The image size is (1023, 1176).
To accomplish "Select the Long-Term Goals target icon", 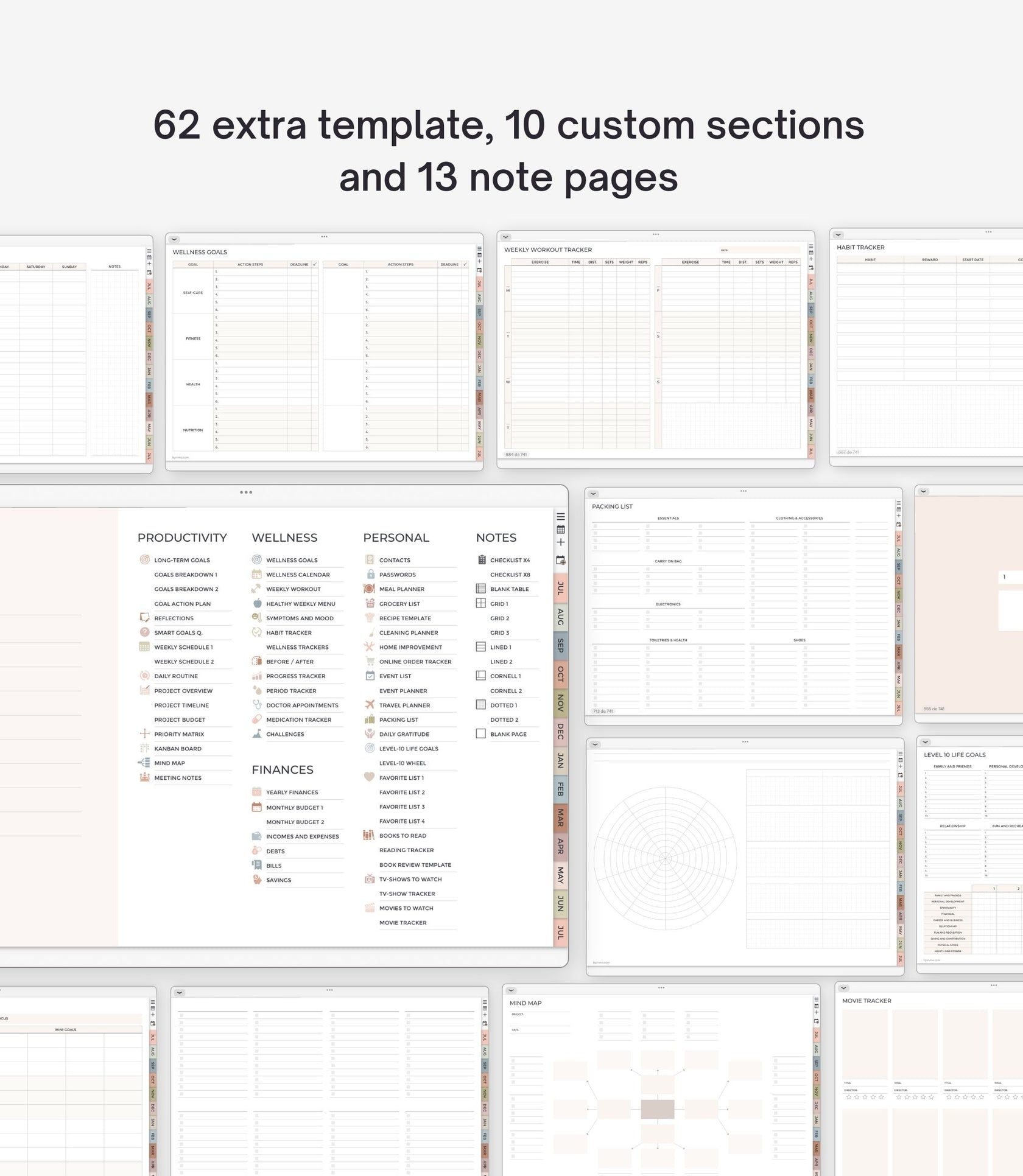I will pyautogui.click(x=144, y=559).
